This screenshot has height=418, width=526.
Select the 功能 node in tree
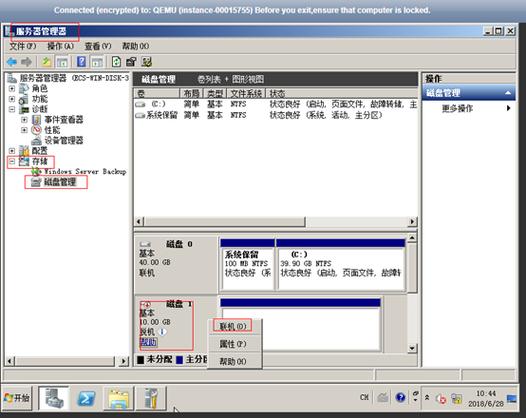(x=40, y=99)
